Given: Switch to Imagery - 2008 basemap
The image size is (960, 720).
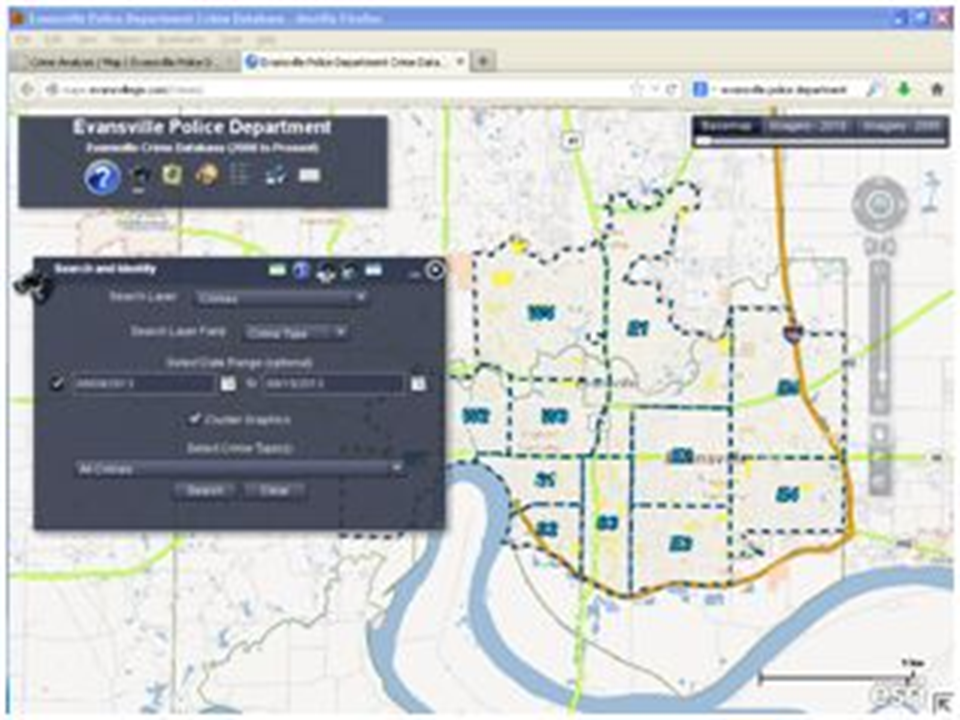Looking at the screenshot, I should [x=900, y=127].
